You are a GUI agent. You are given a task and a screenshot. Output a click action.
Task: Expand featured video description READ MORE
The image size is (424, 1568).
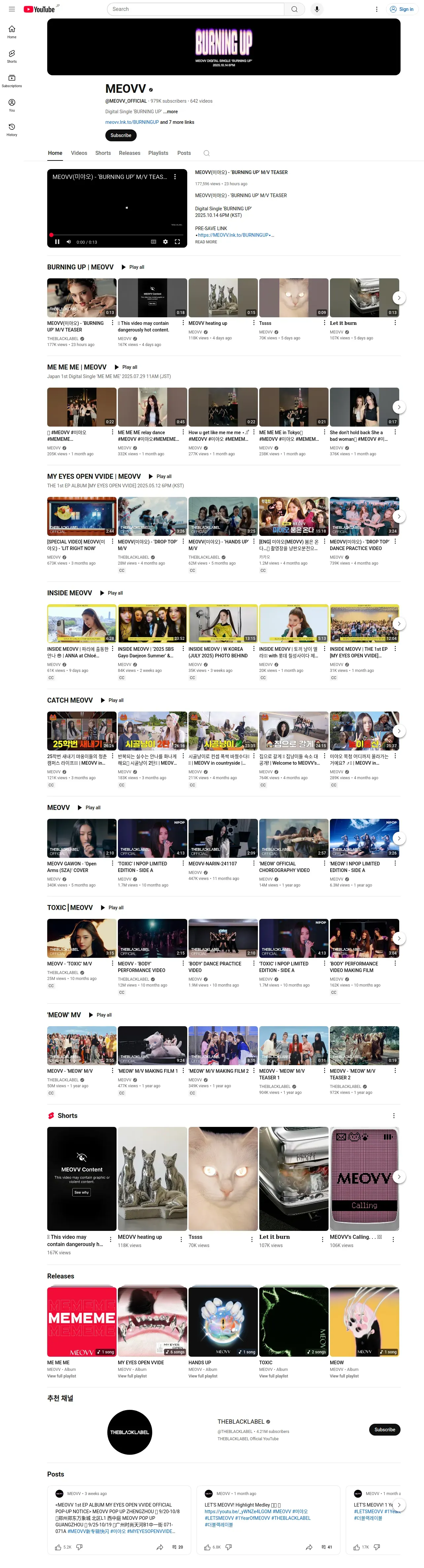point(206,242)
